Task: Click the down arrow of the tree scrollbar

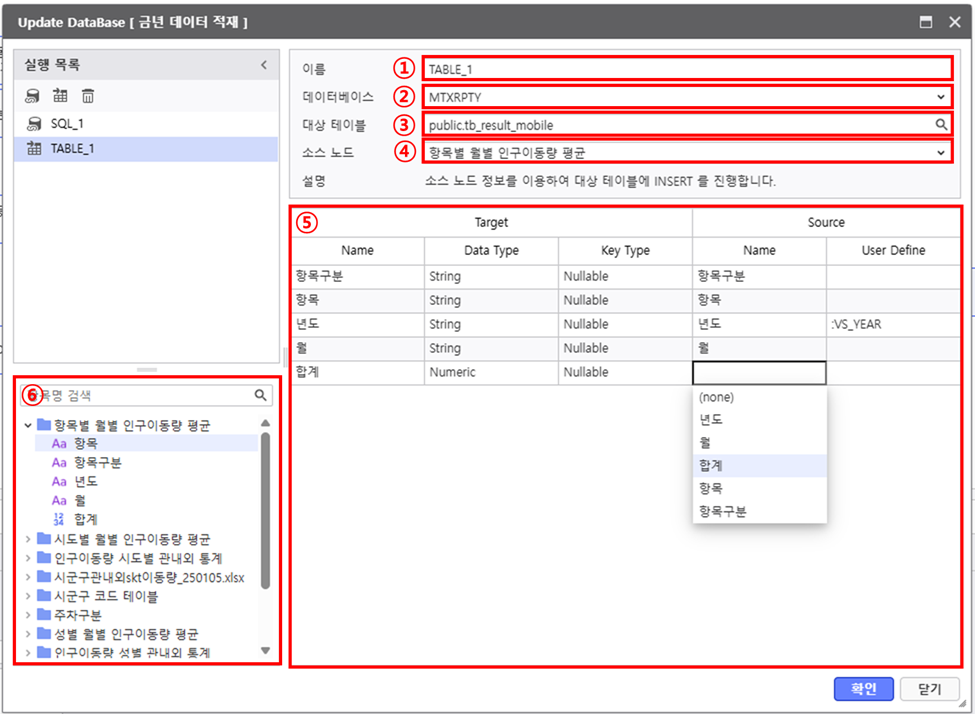Action: (265, 651)
